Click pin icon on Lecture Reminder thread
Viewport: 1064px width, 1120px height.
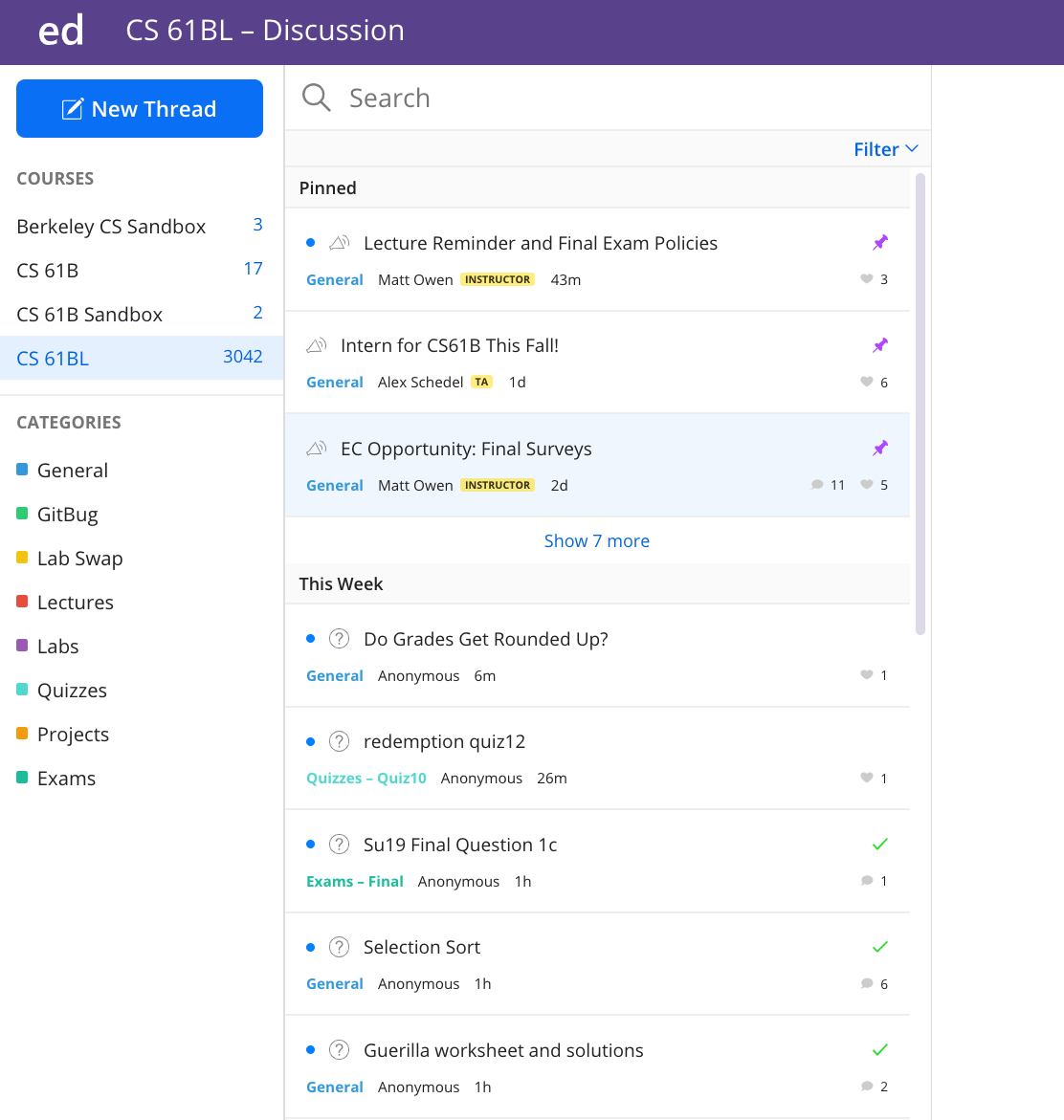(880, 243)
